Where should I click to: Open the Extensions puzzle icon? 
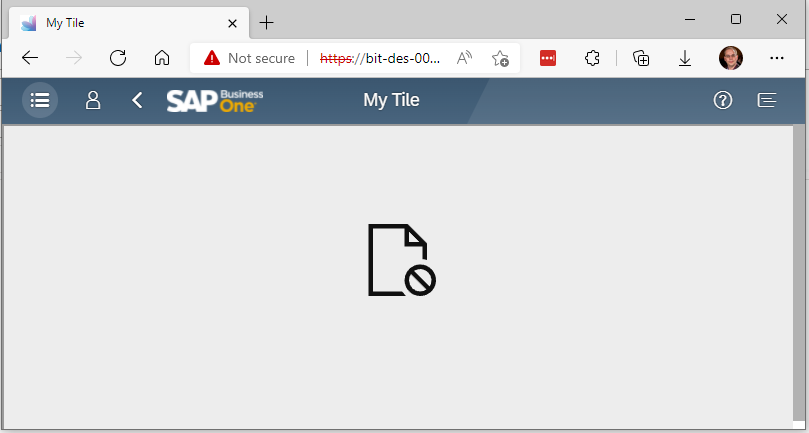click(x=592, y=58)
